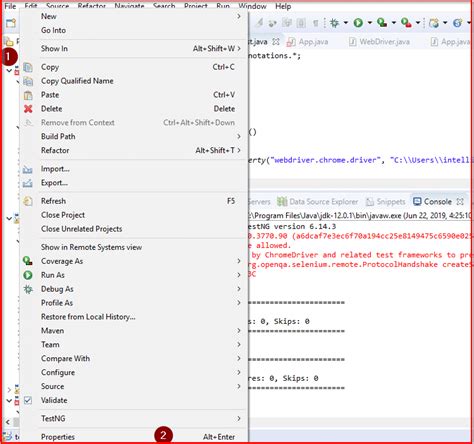Open dropdown arrow next to Debug toolbar icon

pos(346,23)
